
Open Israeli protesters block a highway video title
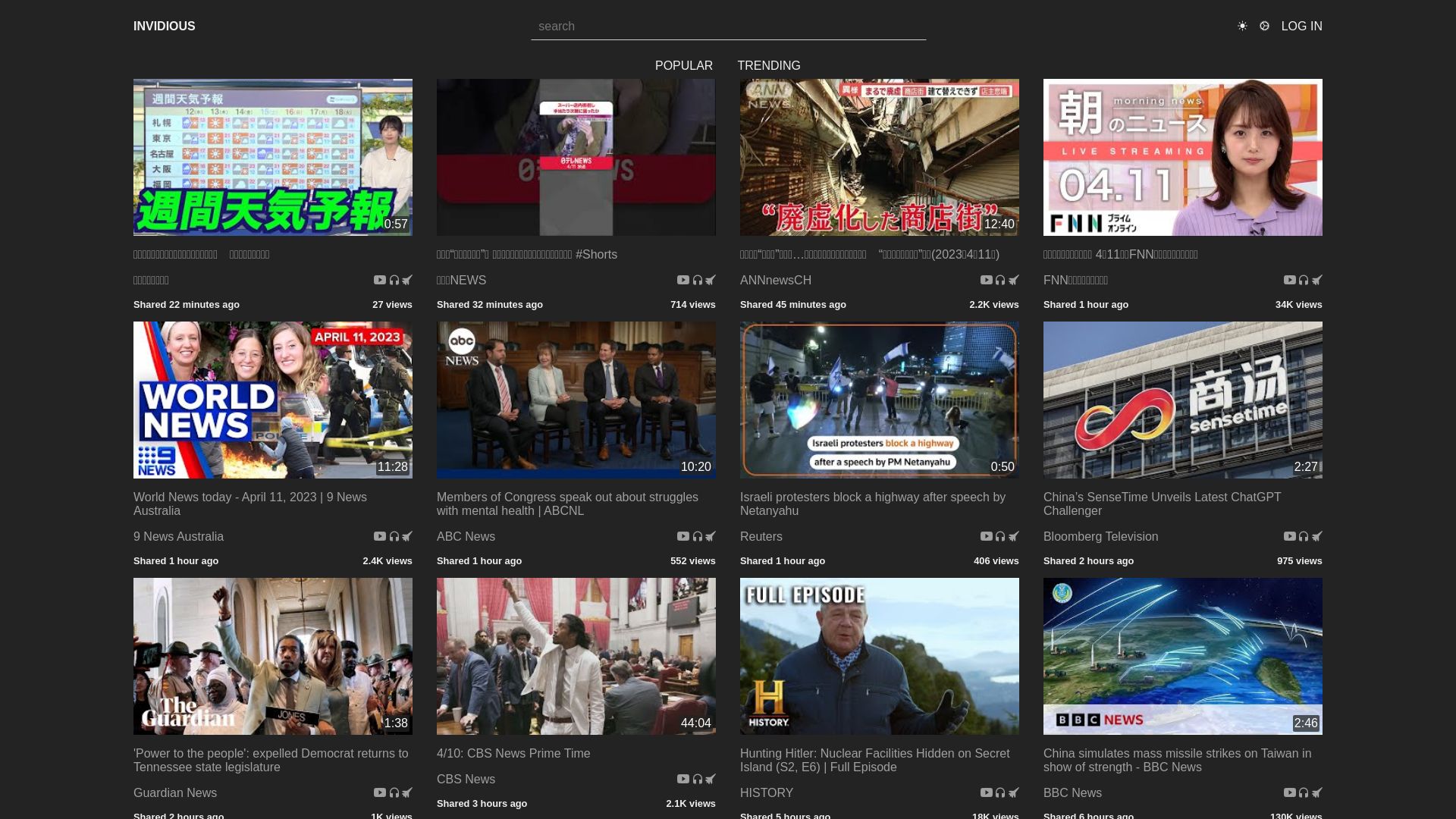coord(873,504)
